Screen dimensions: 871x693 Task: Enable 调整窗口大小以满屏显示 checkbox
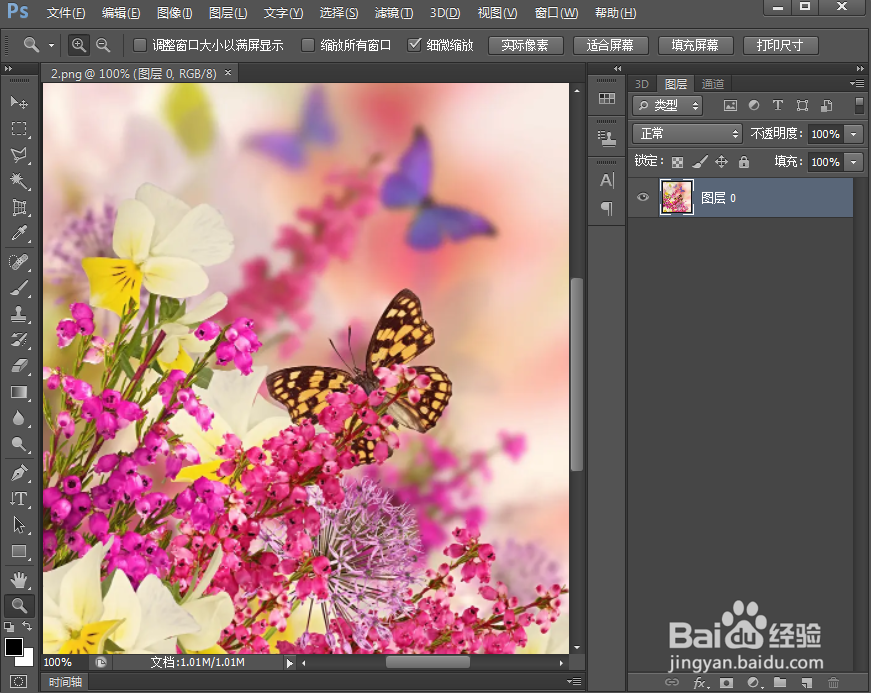coord(140,45)
